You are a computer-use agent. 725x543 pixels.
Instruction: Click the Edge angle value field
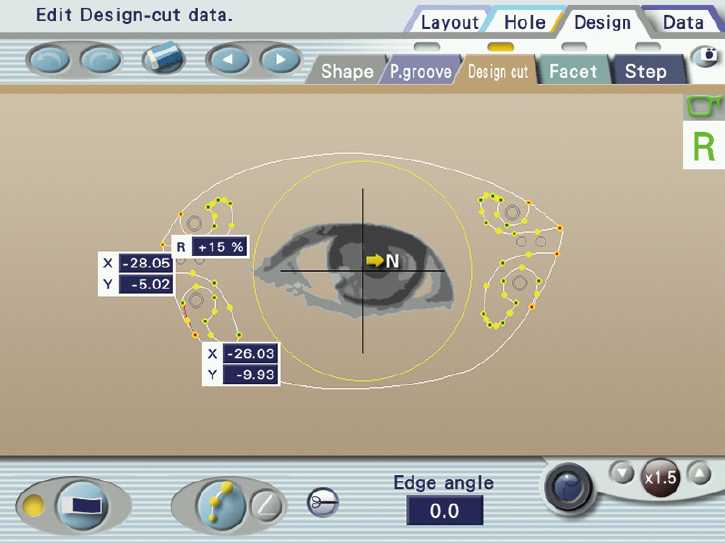[444, 510]
